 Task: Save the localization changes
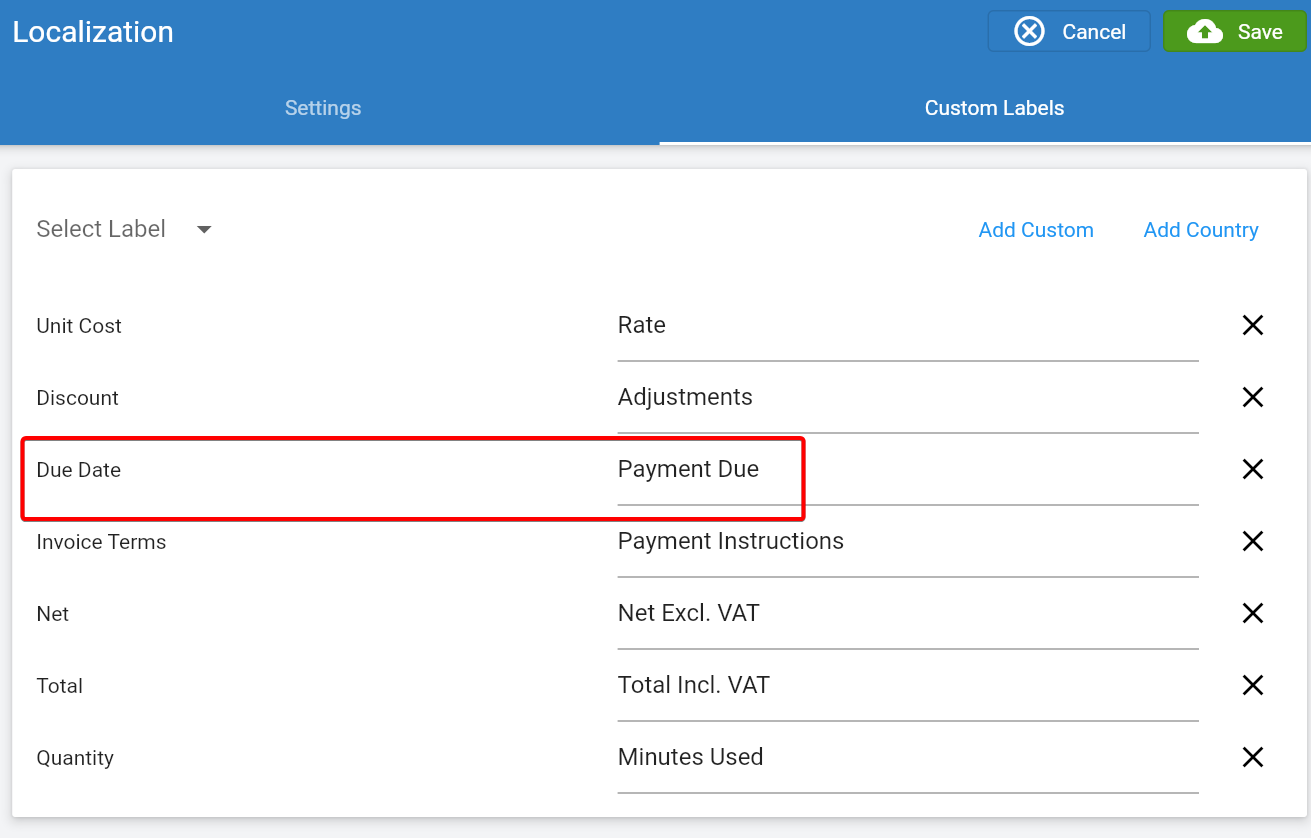pos(1235,32)
